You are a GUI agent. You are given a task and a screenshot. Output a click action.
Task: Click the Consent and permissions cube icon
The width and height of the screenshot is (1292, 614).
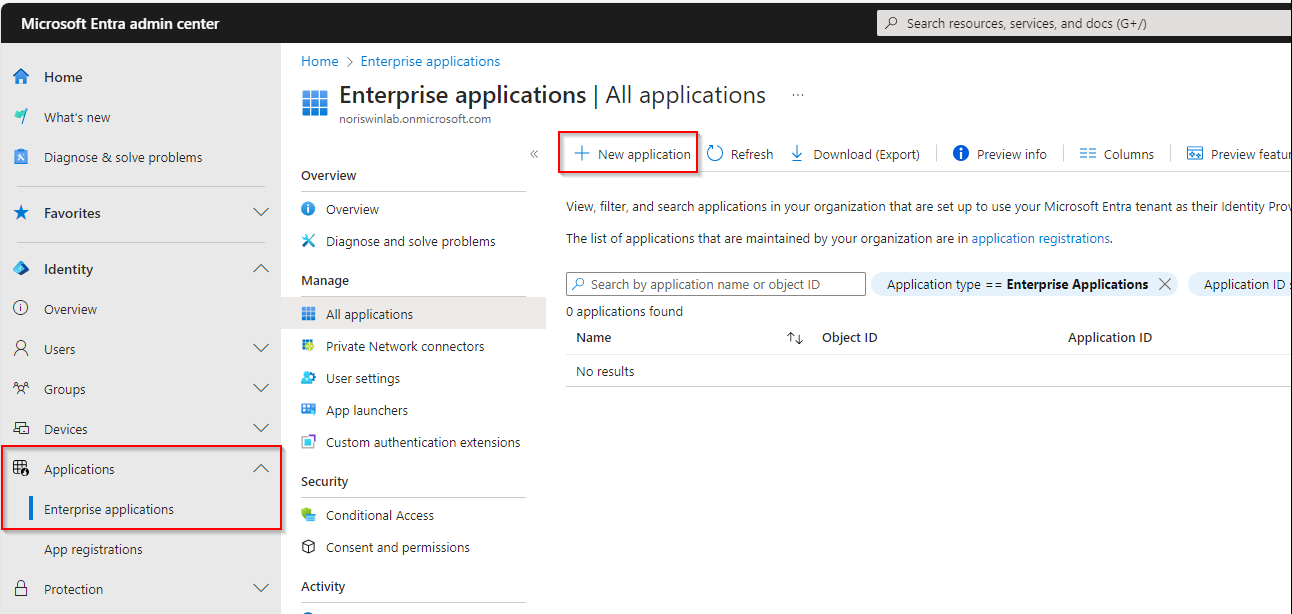[x=308, y=547]
